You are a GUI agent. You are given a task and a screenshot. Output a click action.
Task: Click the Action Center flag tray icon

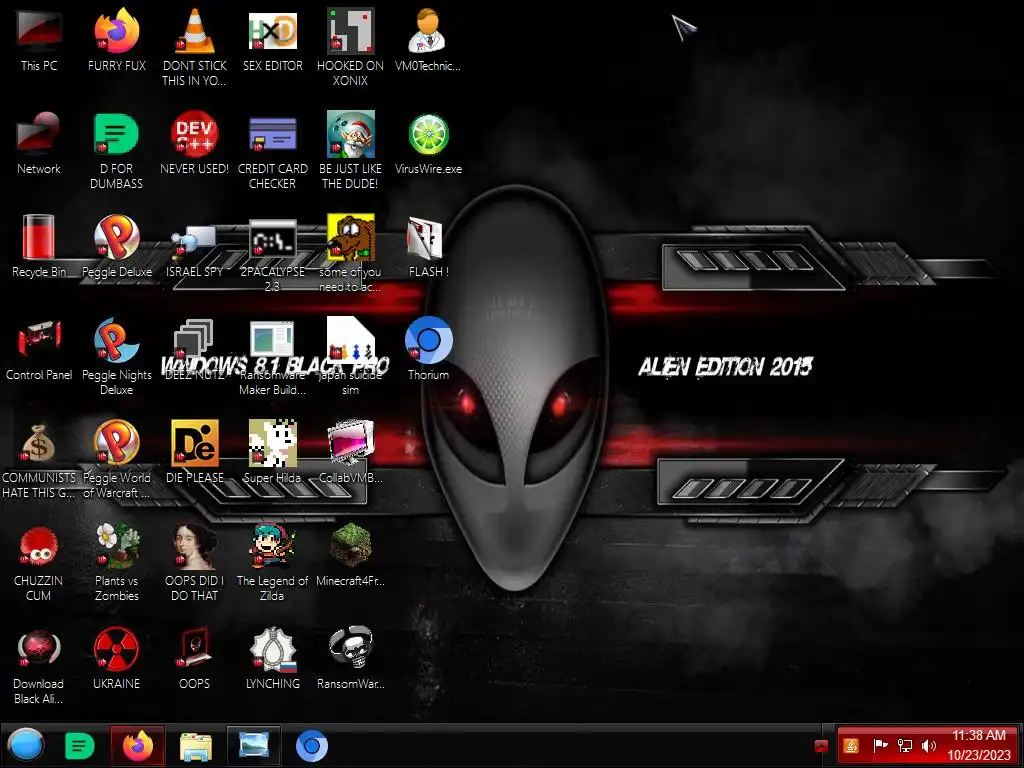tap(880, 745)
